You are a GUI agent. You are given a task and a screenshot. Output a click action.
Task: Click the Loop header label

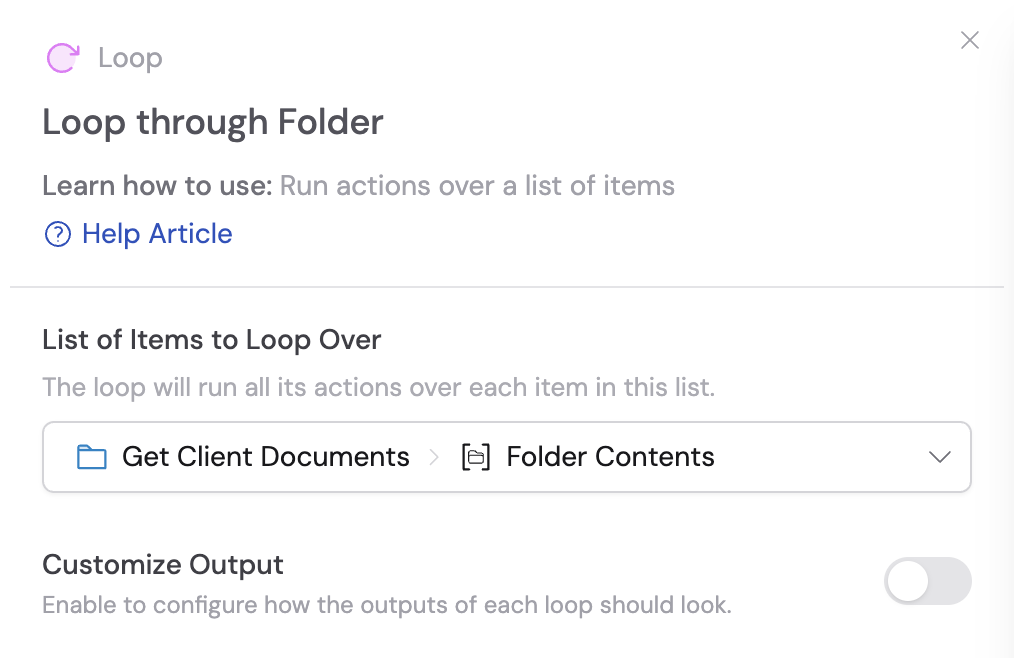pos(130,58)
